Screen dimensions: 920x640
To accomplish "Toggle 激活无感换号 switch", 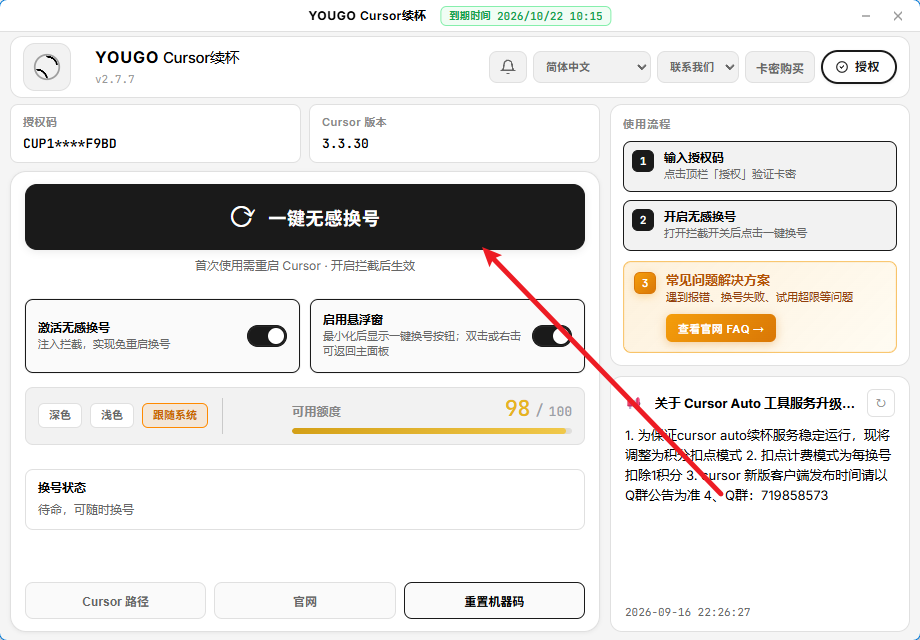I will pyautogui.click(x=267, y=336).
